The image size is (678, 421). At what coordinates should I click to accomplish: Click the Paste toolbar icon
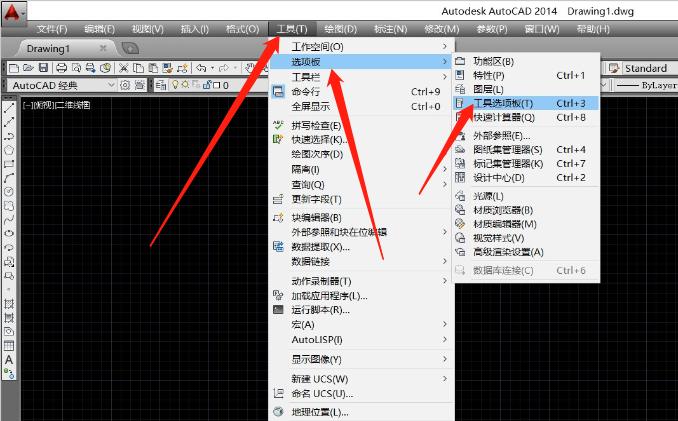pyautogui.click(x=153, y=68)
